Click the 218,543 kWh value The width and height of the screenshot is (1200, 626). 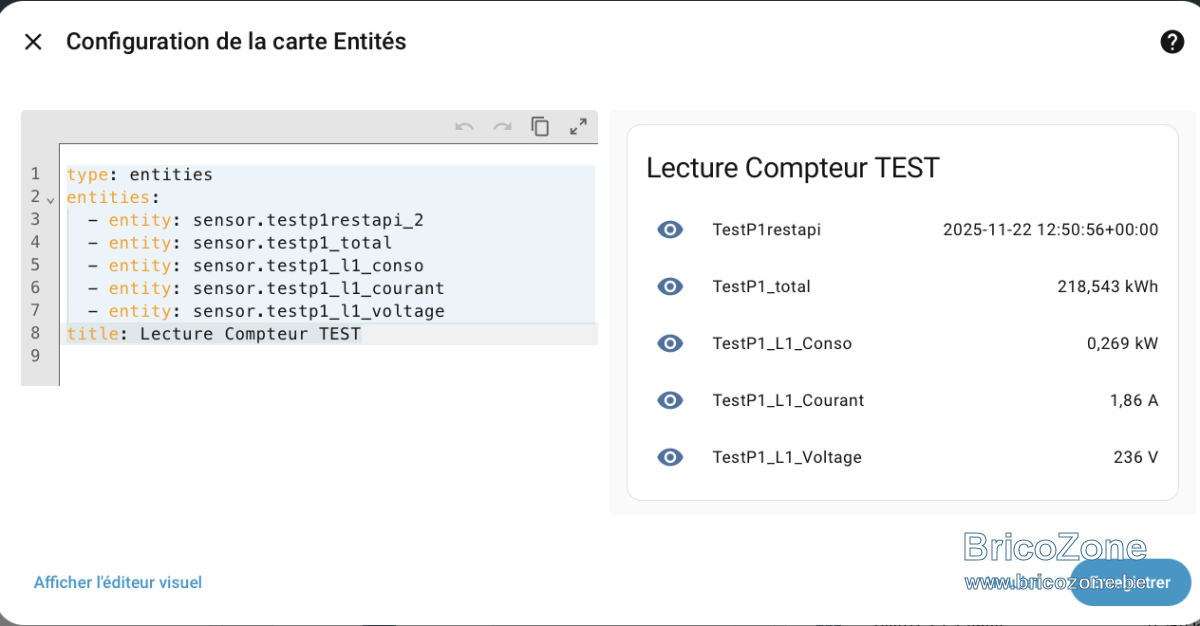pyautogui.click(x=1108, y=287)
